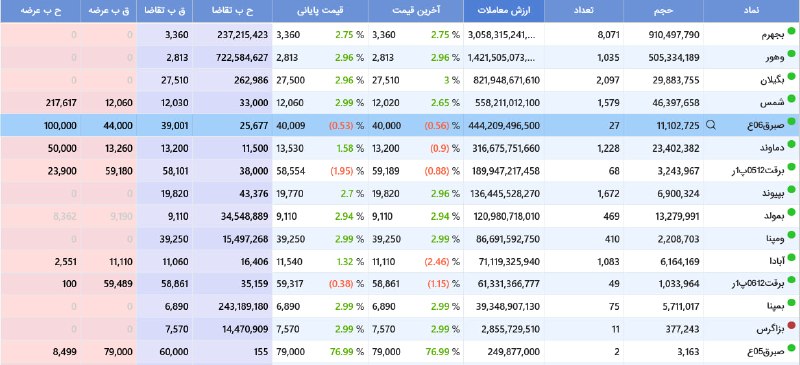The image size is (800, 365).
Task: Click closing price 13,530 in دماوند row
Action: 291,149
